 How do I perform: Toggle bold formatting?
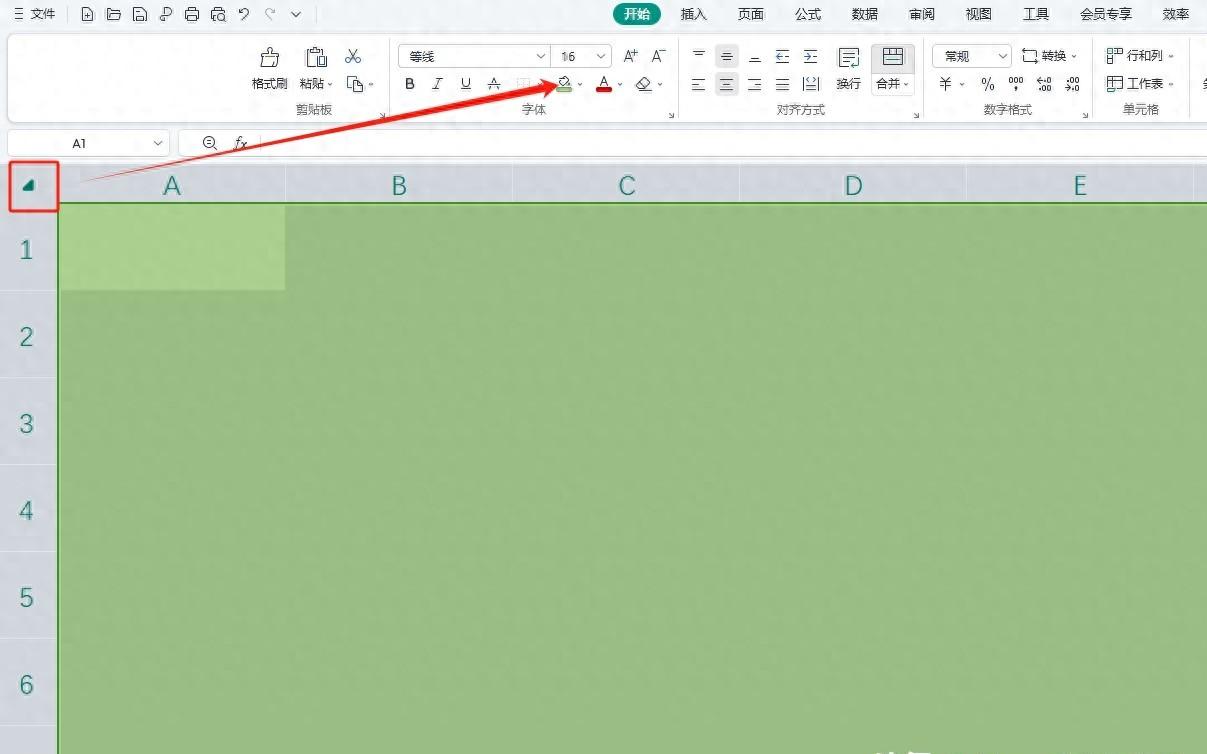coord(410,84)
